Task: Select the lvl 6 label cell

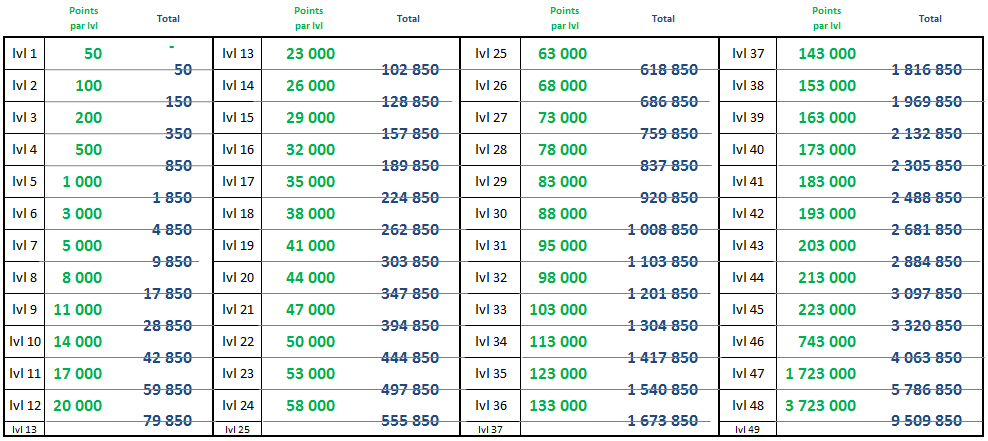Action: 24,213
